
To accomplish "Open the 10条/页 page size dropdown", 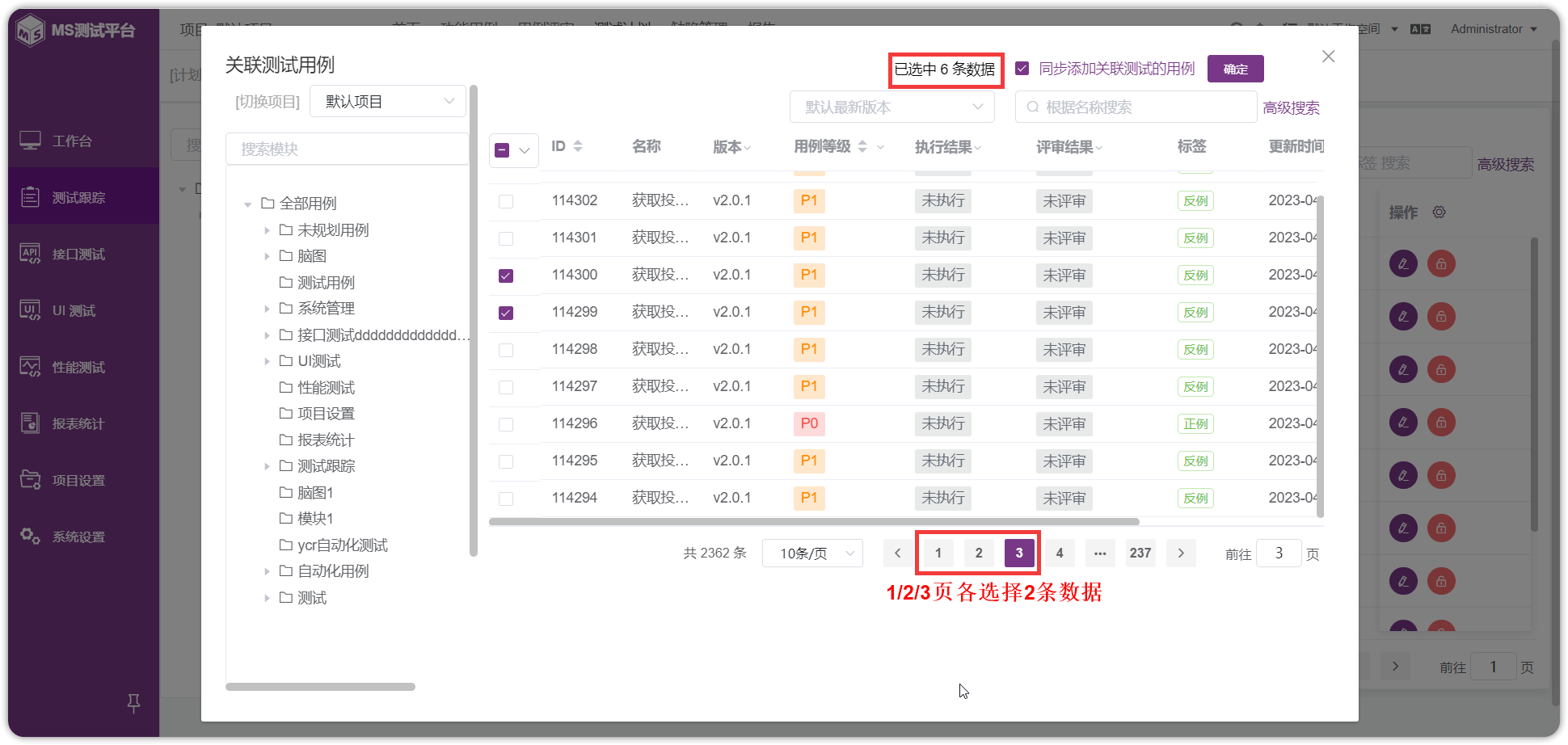I will (812, 553).
